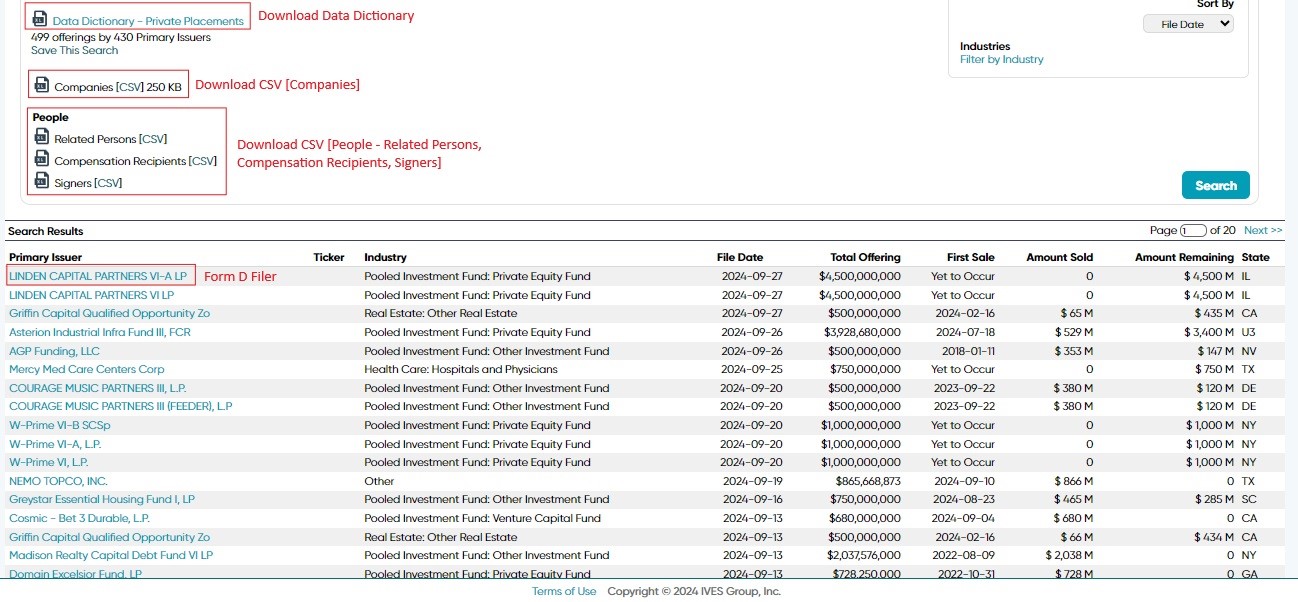1298x602 pixels.
Task: Open COURAGE MUSIC PARTNERS III (FEEDER), L.P
Action: click(121, 406)
